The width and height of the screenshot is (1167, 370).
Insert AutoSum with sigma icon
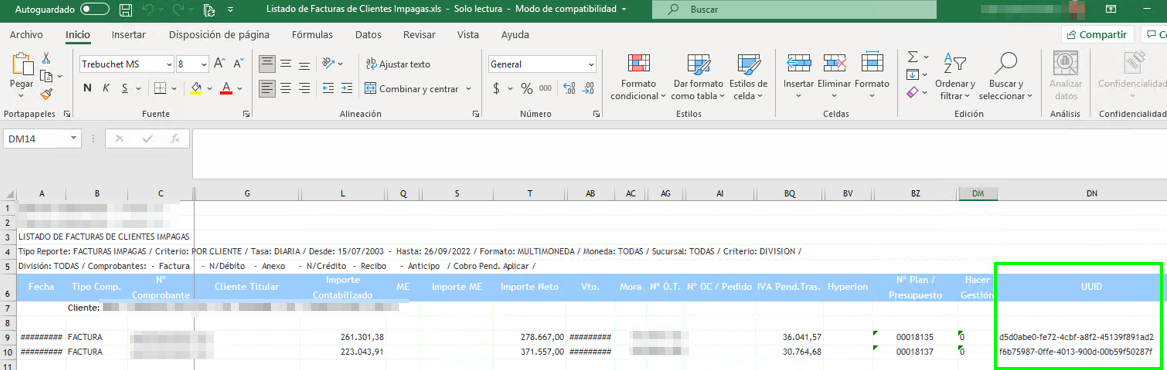coord(913,57)
